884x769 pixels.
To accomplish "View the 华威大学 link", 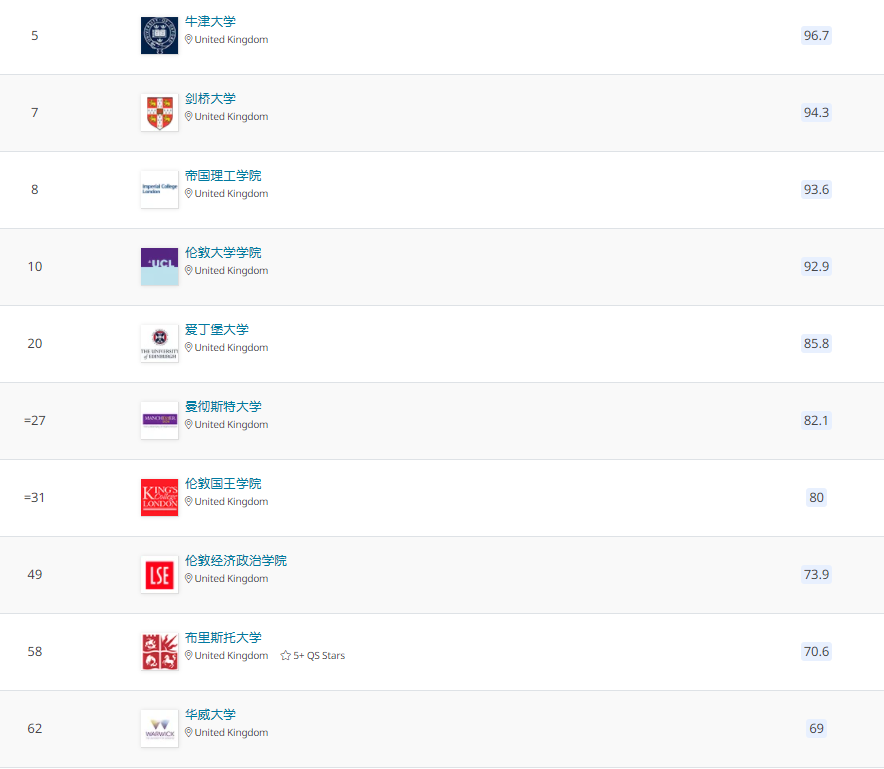I will 210,714.
